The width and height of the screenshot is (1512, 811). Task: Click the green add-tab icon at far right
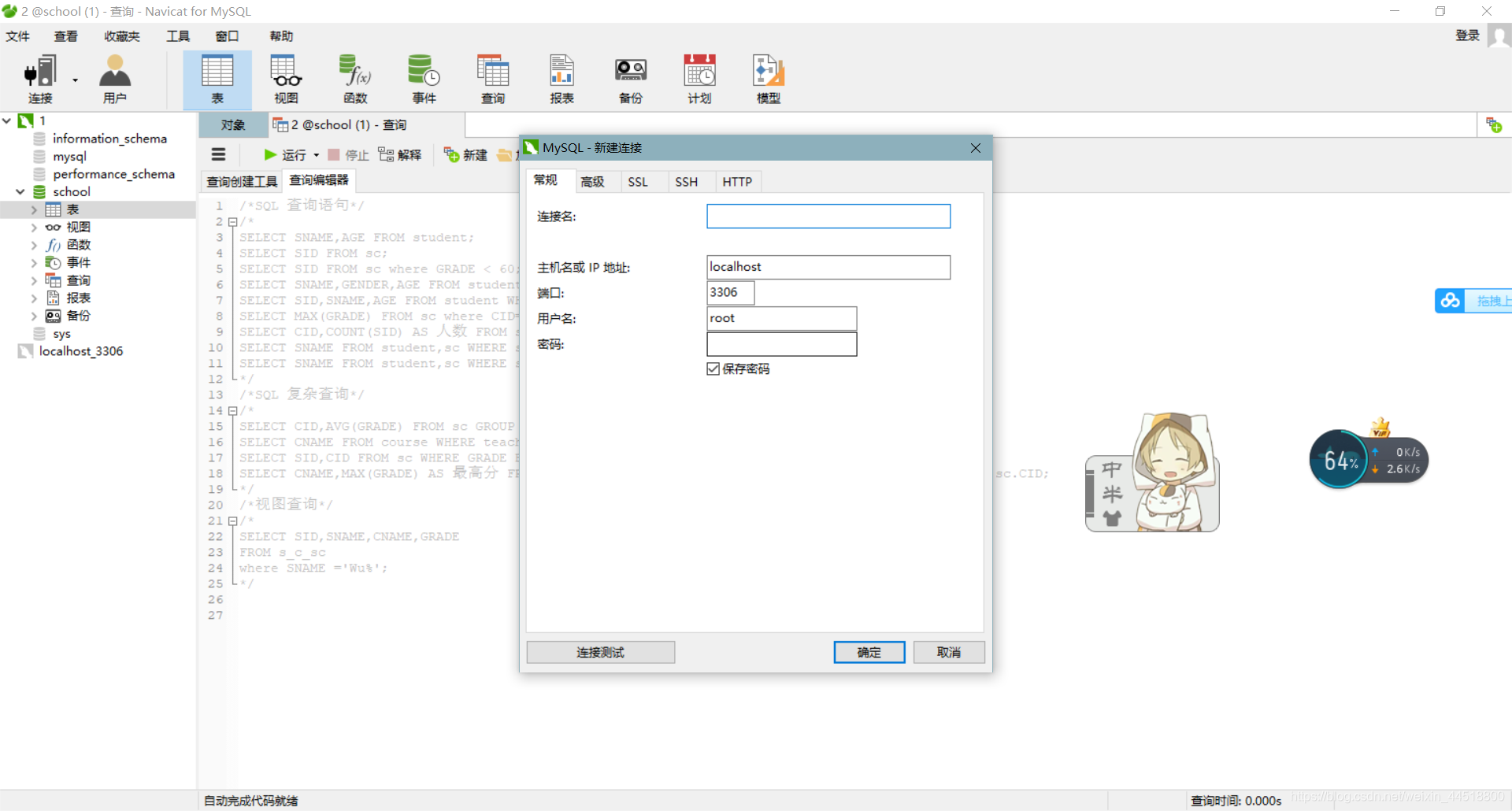(x=1494, y=124)
